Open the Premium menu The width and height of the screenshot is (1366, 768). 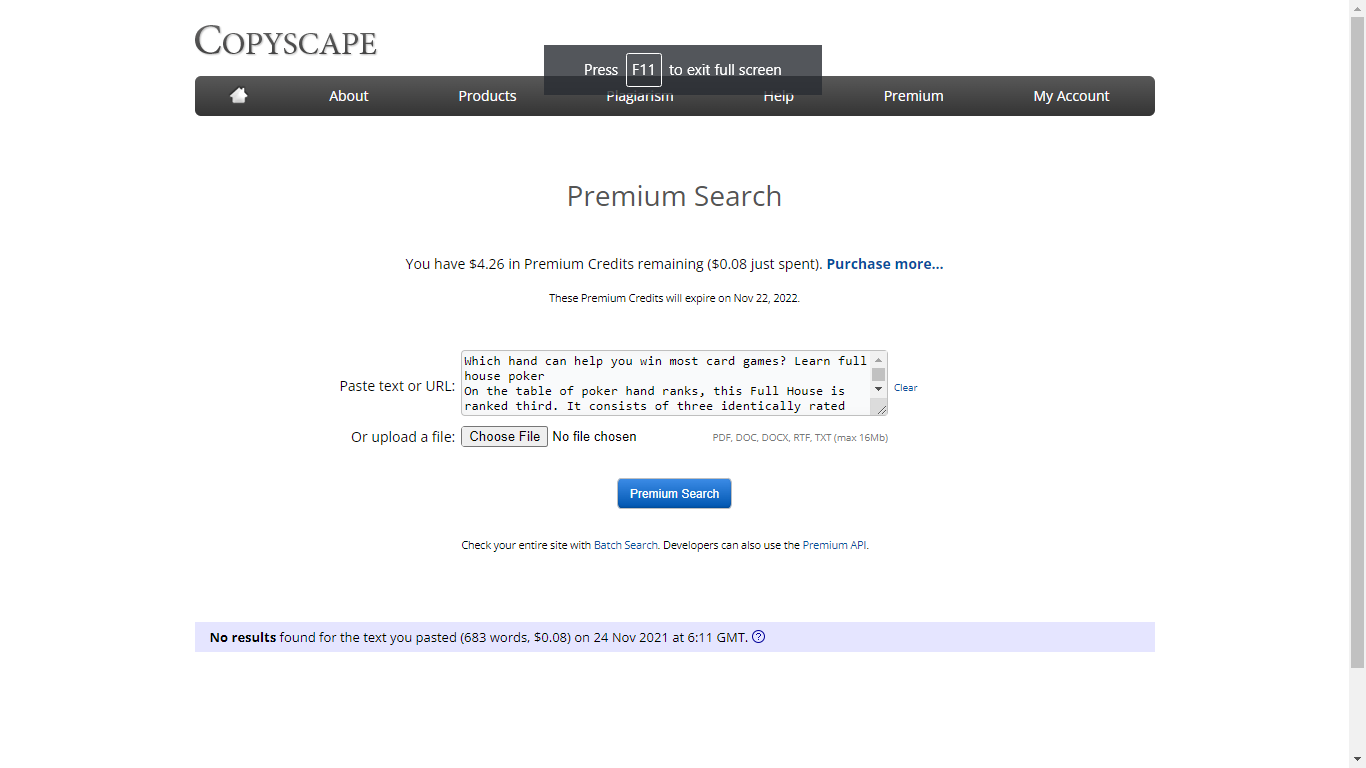[x=913, y=96]
